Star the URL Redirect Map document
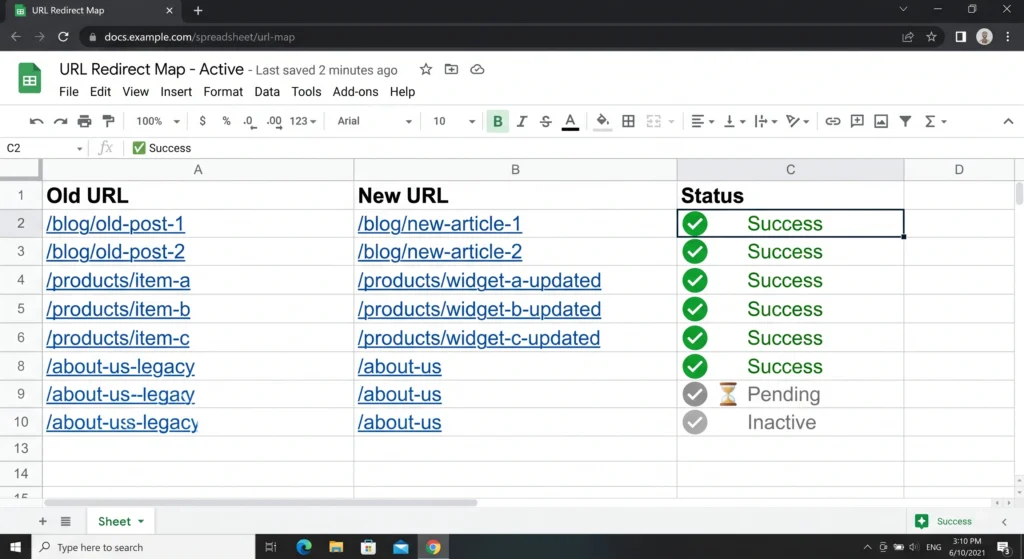The height and width of the screenshot is (559, 1024). (x=426, y=69)
